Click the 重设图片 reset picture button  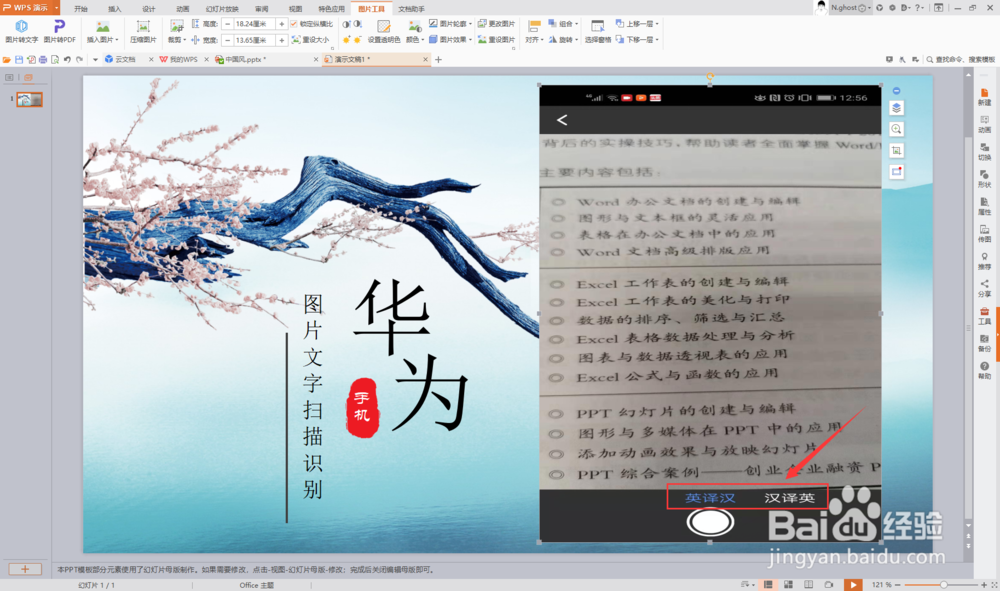pyautogui.click(x=496, y=40)
